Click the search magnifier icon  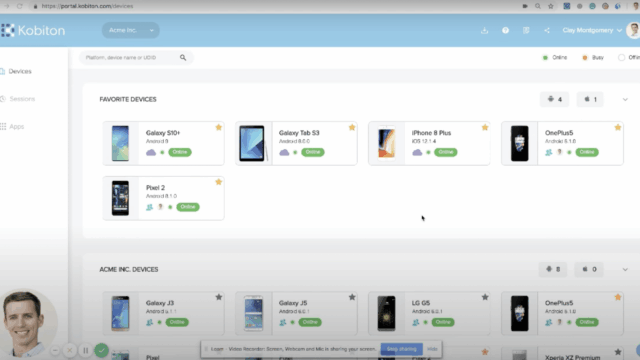tap(183, 58)
